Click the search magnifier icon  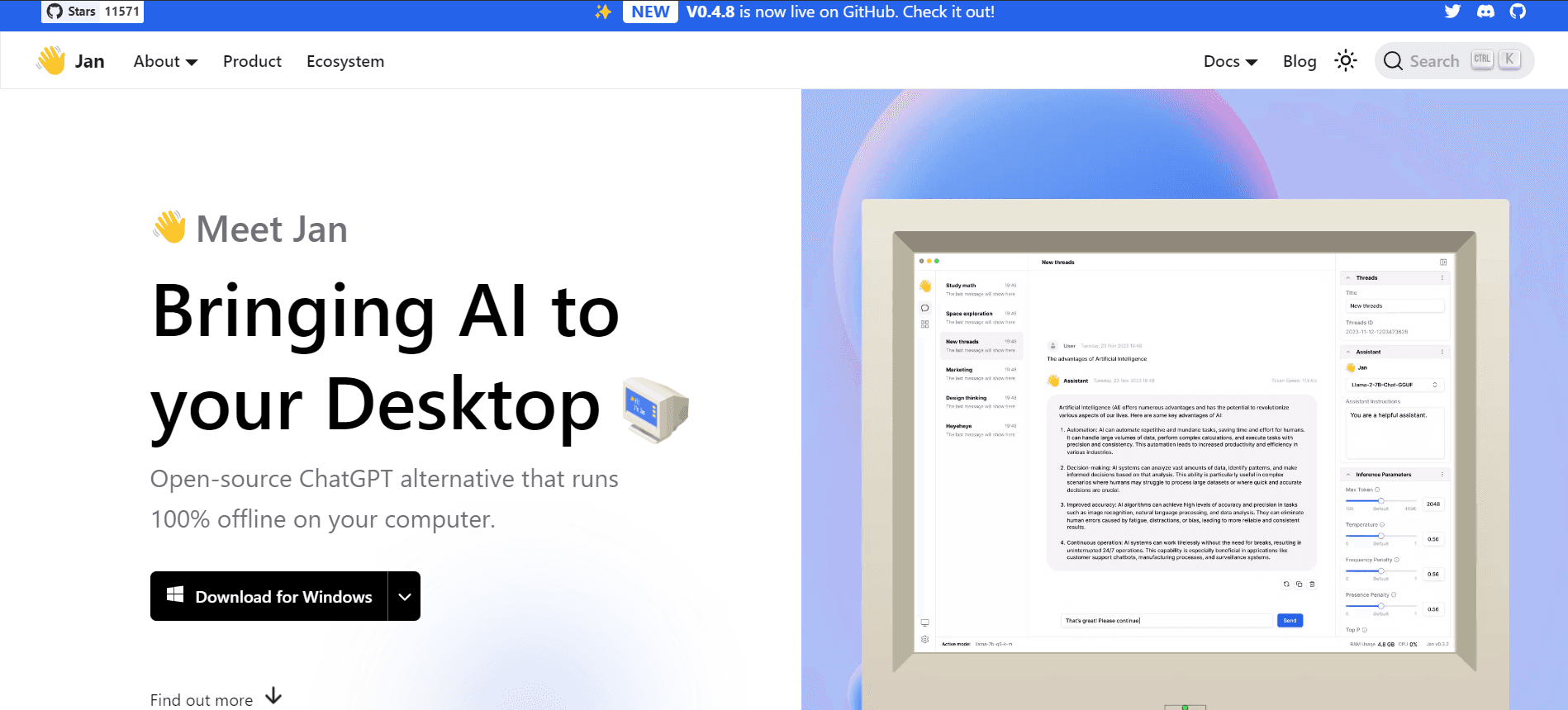coord(1393,61)
